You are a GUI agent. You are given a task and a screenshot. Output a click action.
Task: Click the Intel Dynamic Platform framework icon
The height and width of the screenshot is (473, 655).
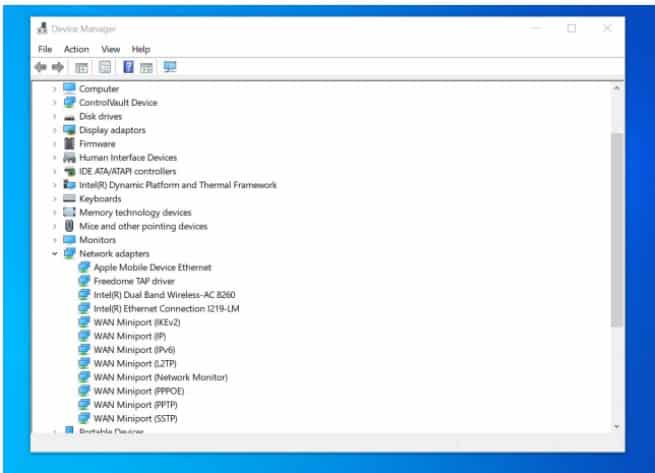click(69, 185)
